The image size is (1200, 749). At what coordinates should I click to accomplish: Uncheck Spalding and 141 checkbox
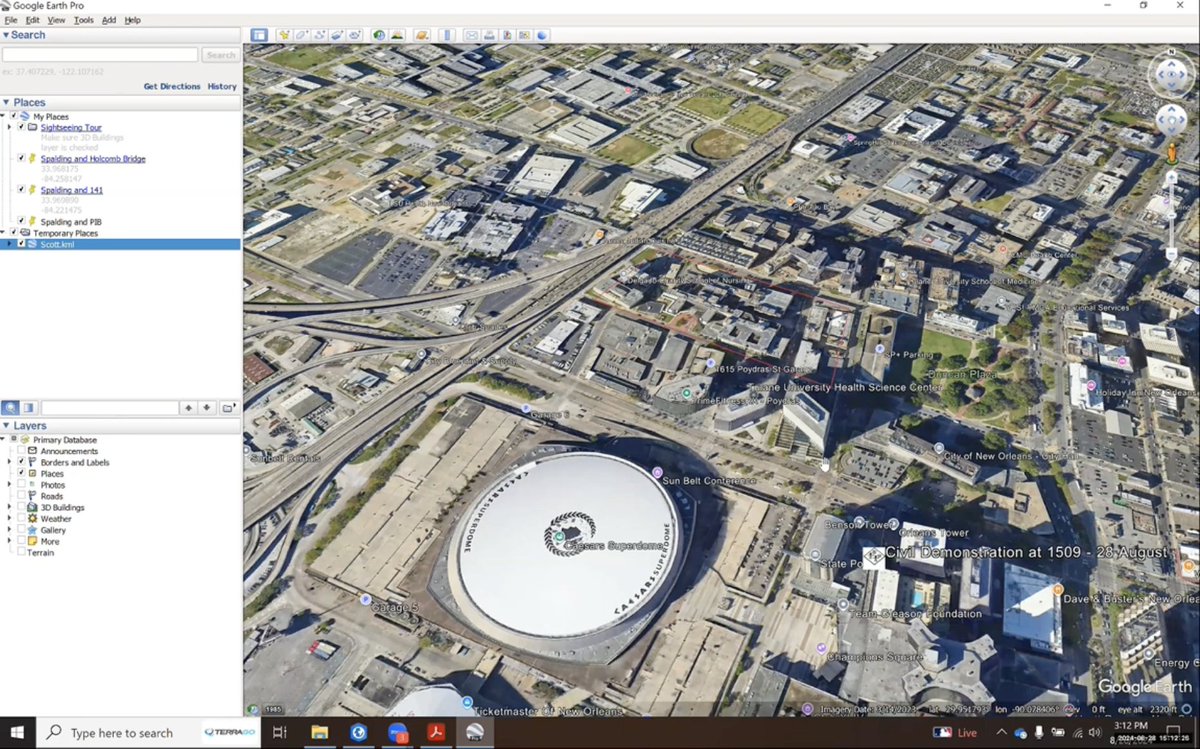[22, 189]
